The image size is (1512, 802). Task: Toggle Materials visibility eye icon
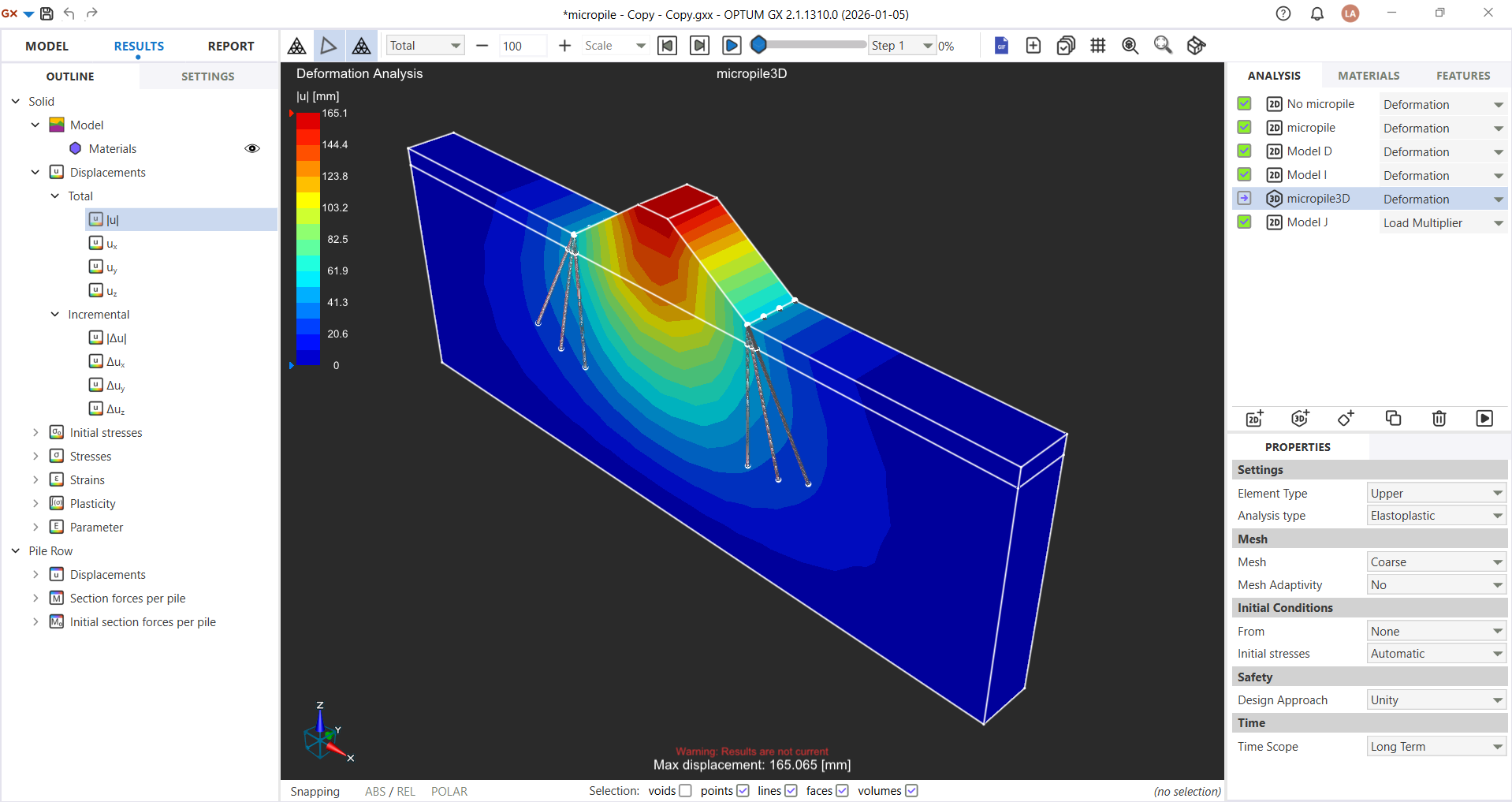pos(252,148)
